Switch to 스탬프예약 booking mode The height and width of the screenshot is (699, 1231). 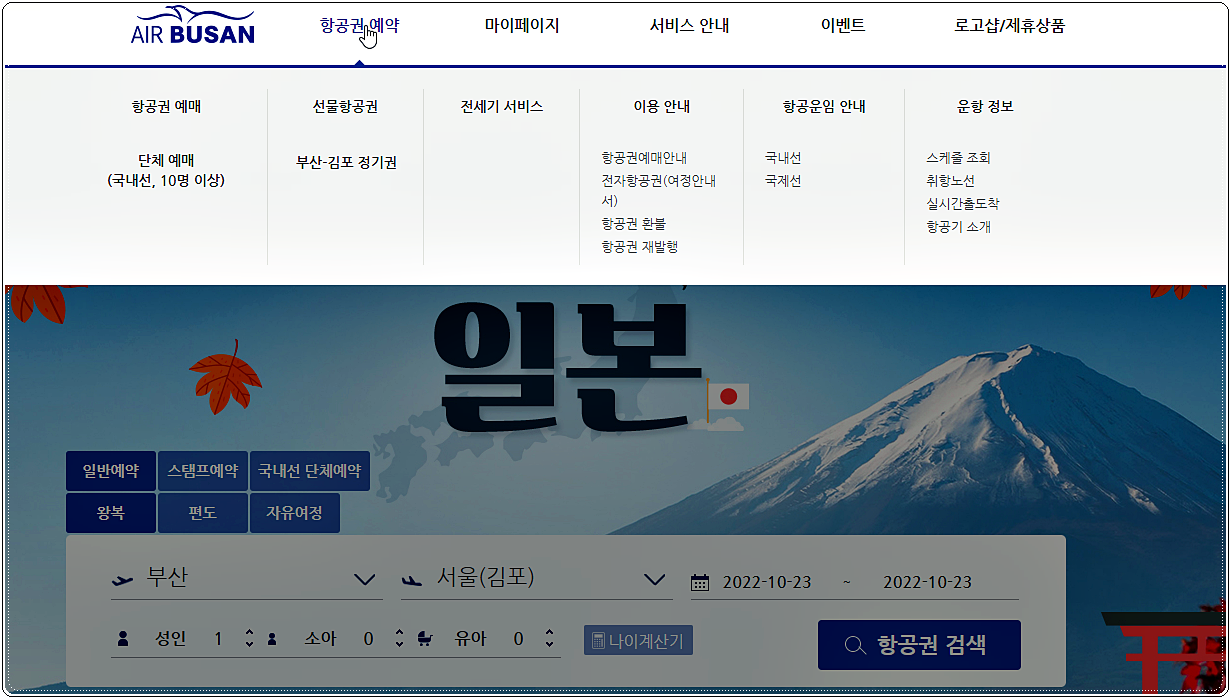tap(205, 470)
